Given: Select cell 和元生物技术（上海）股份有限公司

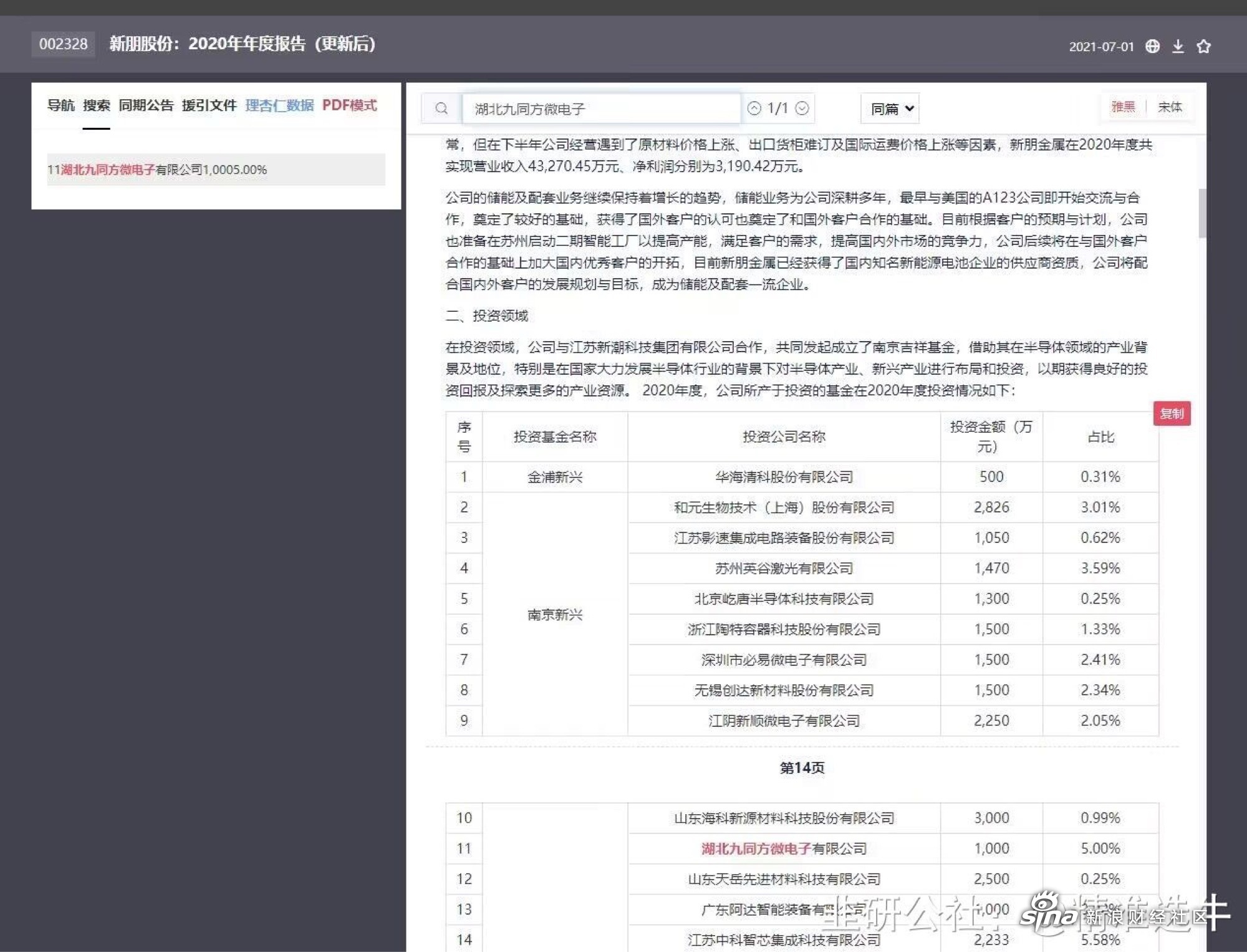Looking at the screenshot, I should click(784, 507).
